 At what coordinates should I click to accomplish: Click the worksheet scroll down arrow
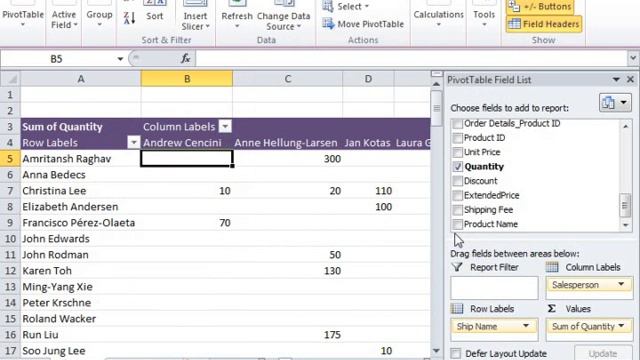click(x=436, y=351)
